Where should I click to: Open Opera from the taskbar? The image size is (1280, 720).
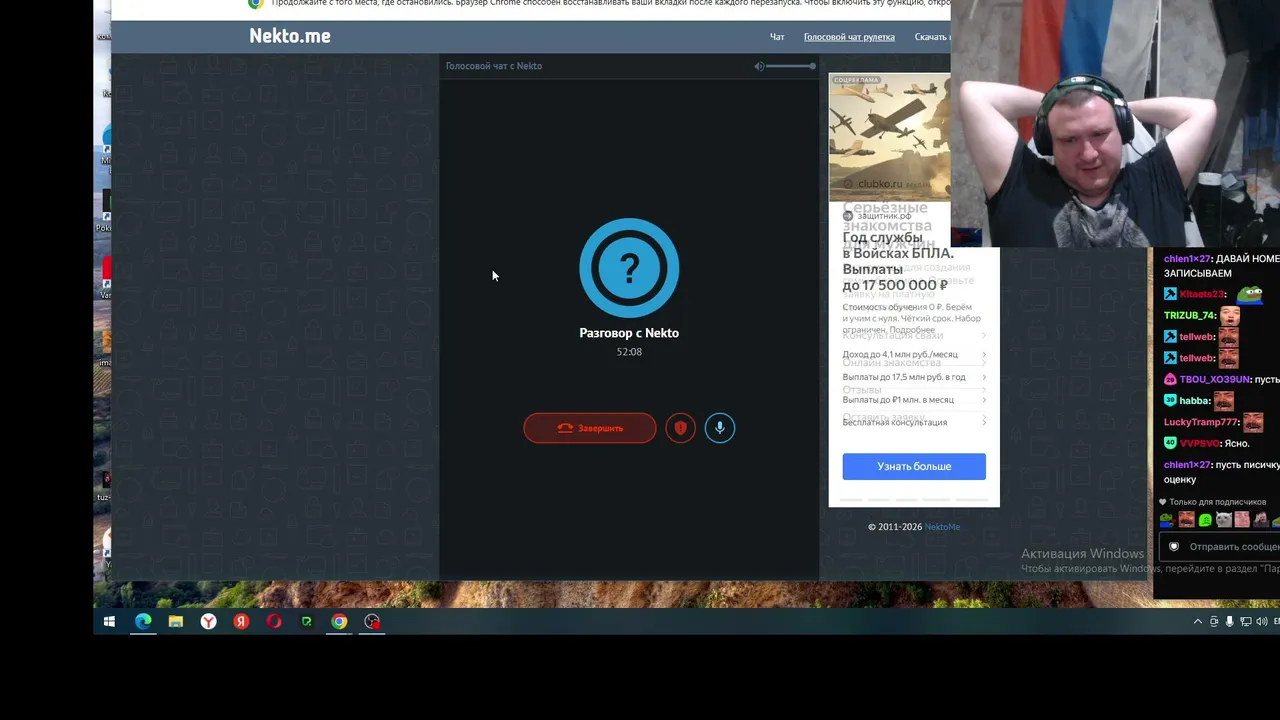click(x=274, y=622)
